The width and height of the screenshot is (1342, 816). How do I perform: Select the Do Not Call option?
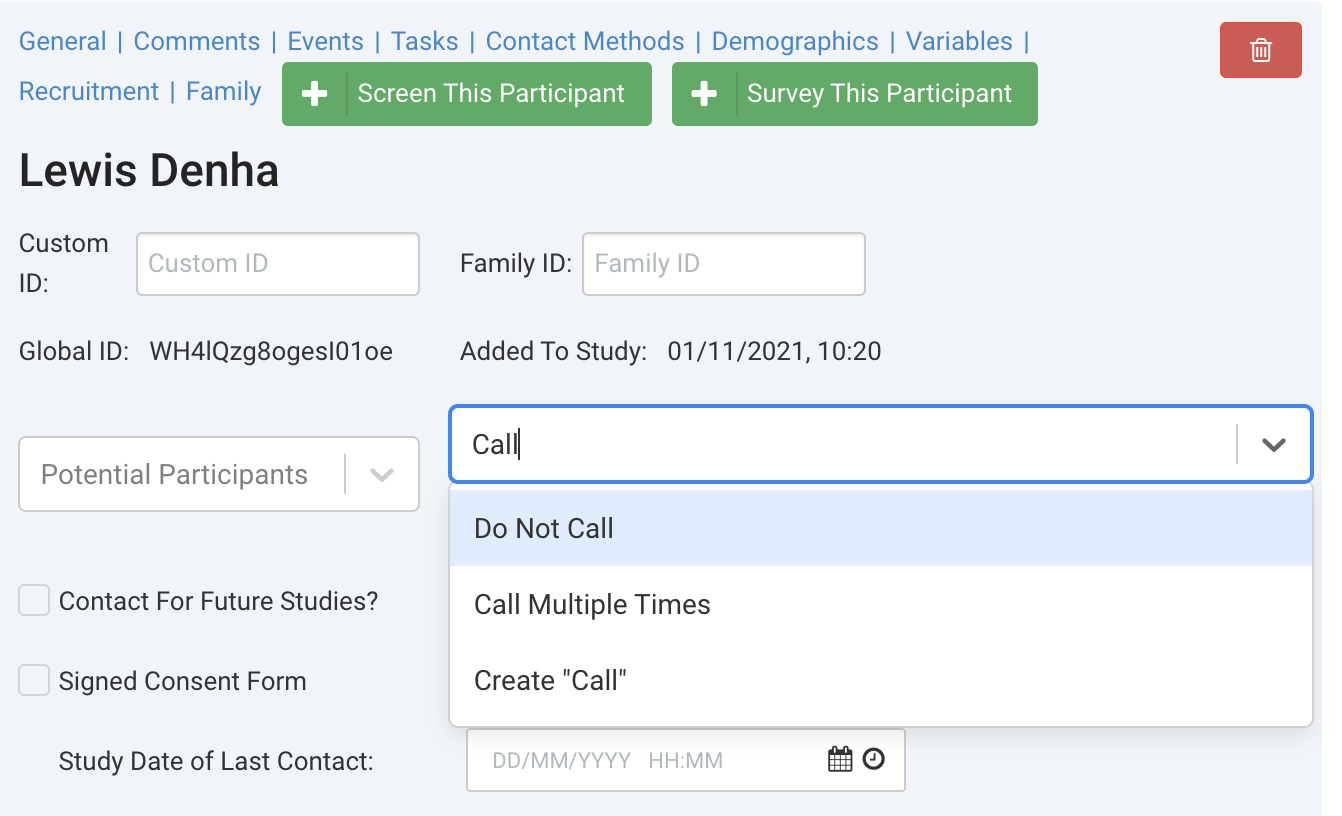[544, 529]
